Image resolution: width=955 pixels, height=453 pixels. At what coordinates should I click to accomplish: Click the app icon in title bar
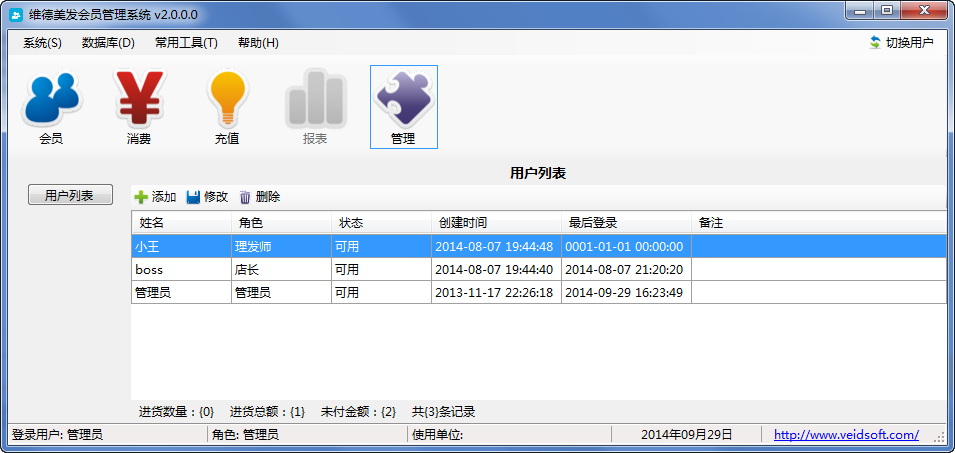17,14
